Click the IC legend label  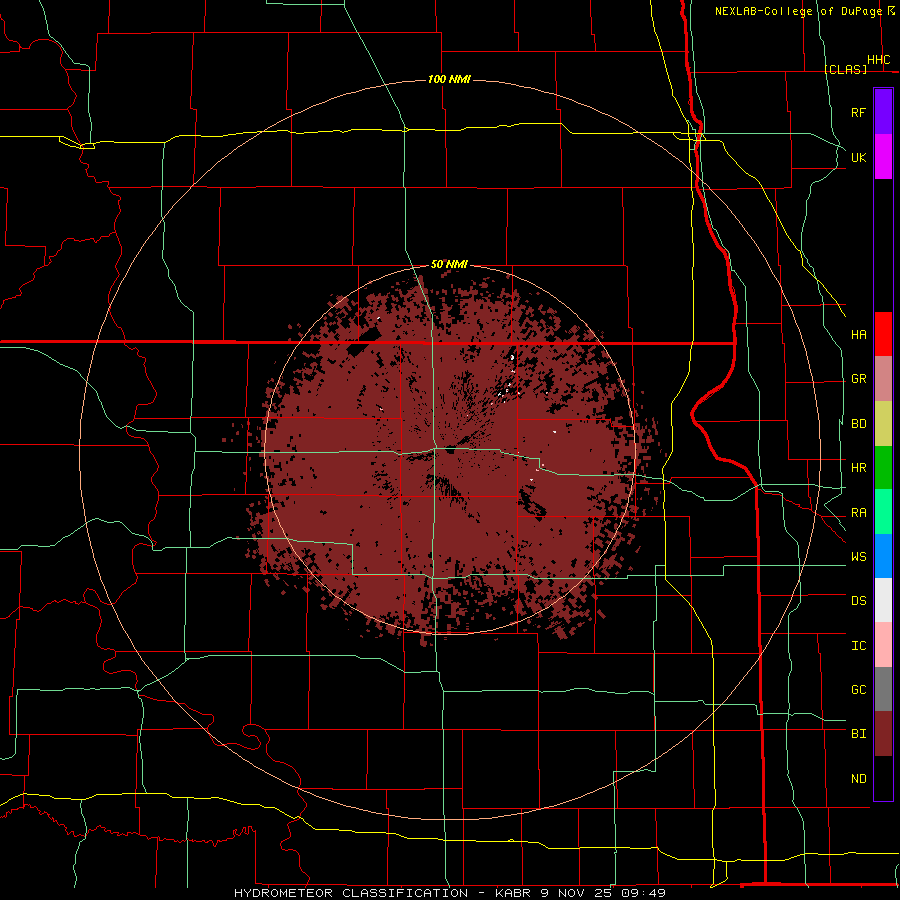pyautogui.click(x=859, y=646)
